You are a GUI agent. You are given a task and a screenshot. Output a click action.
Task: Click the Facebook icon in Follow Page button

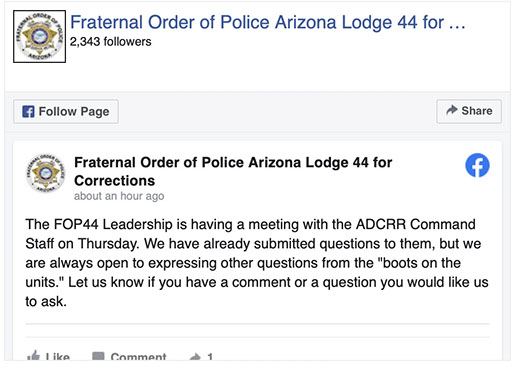tap(28, 111)
